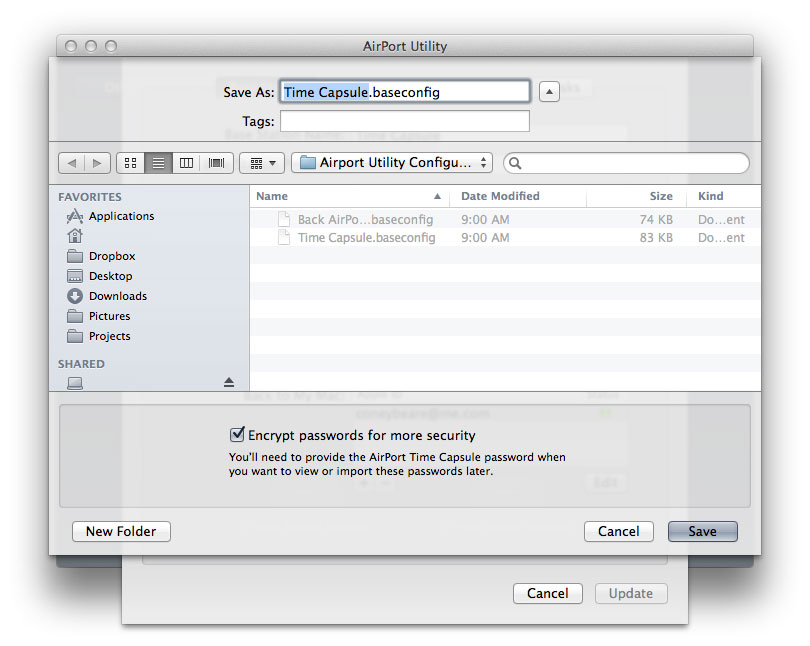This screenshot has width=810, height=646.
Task: Select the shared computer icon in sidebar
Action: click(x=75, y=383)
